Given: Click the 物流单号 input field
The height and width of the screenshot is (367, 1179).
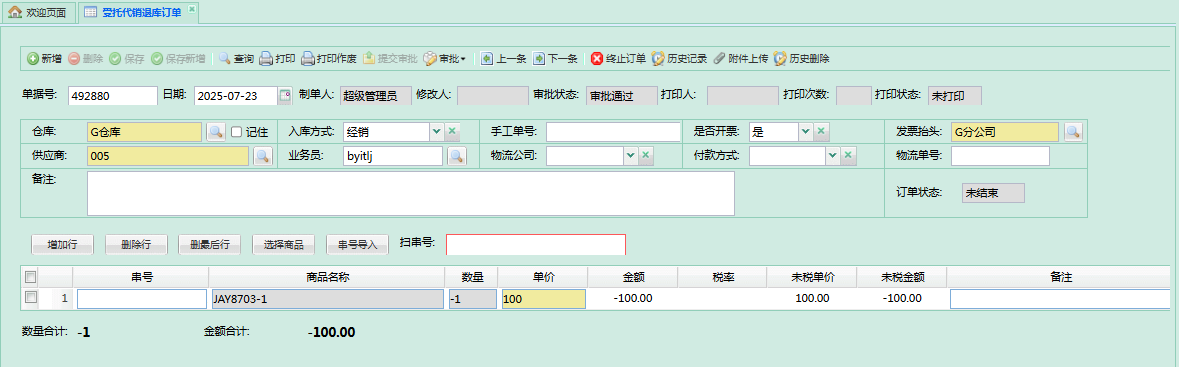Looking at the screenshot, I should (x=1000, y=156).
